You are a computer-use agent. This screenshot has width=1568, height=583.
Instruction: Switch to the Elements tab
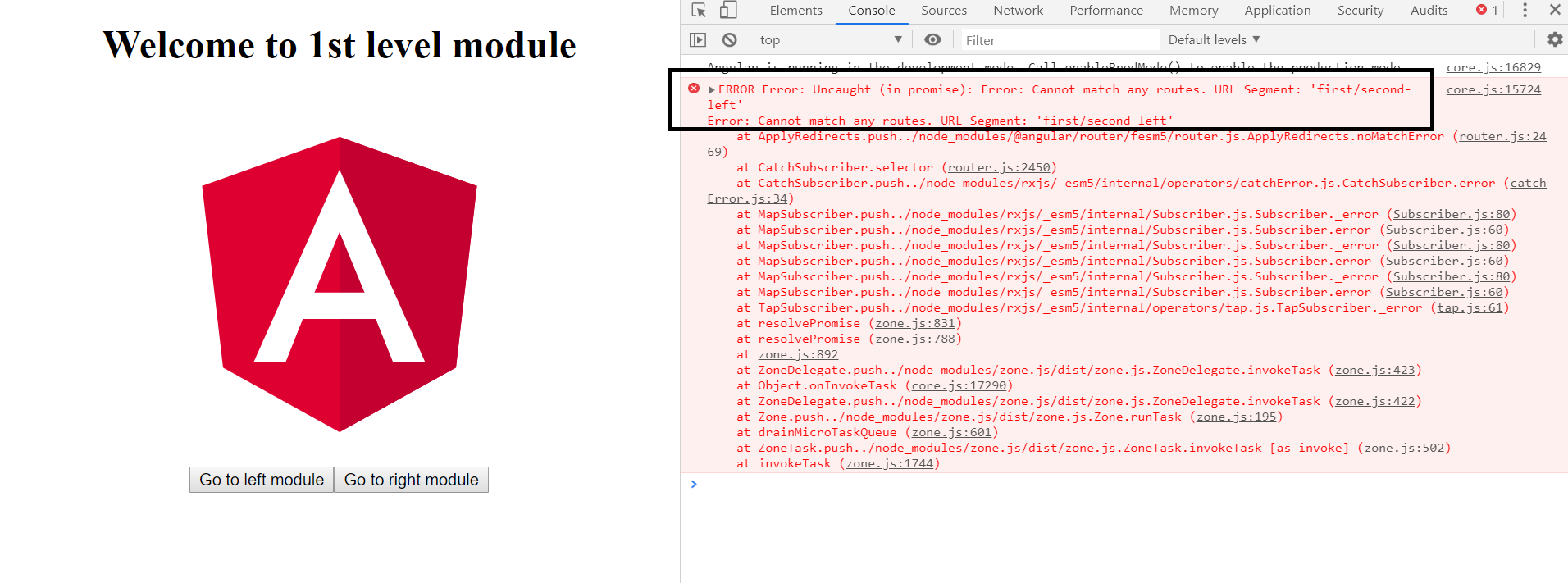(795, 11)
